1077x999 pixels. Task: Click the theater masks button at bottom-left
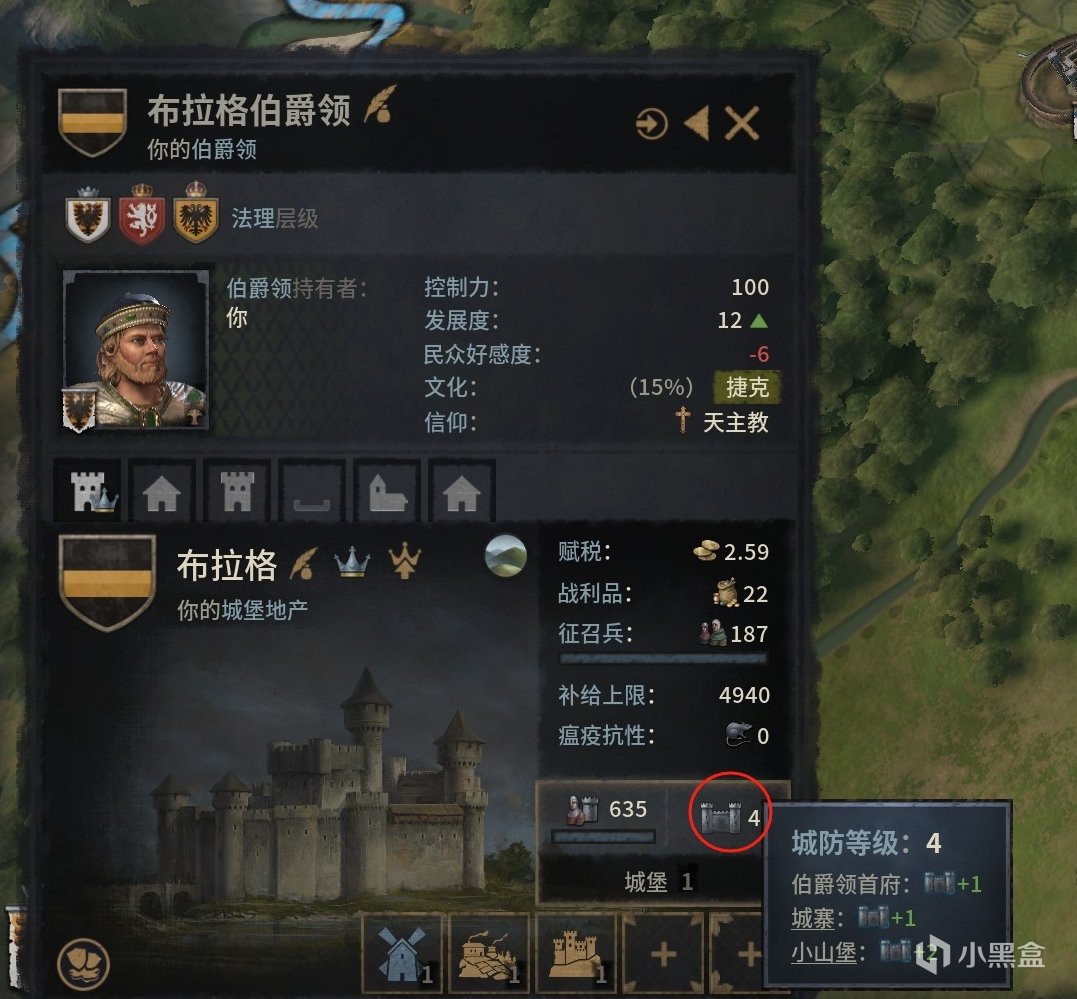[x=83, y=963]
